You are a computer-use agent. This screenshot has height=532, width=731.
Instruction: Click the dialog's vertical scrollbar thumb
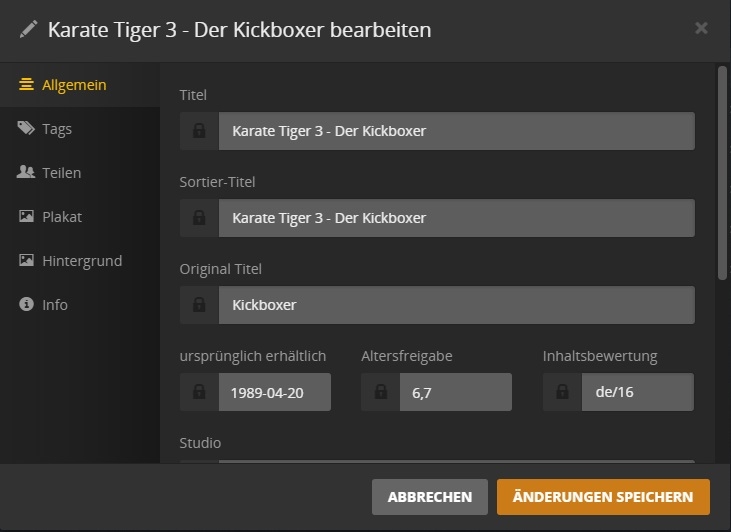[x=723, y=173]
